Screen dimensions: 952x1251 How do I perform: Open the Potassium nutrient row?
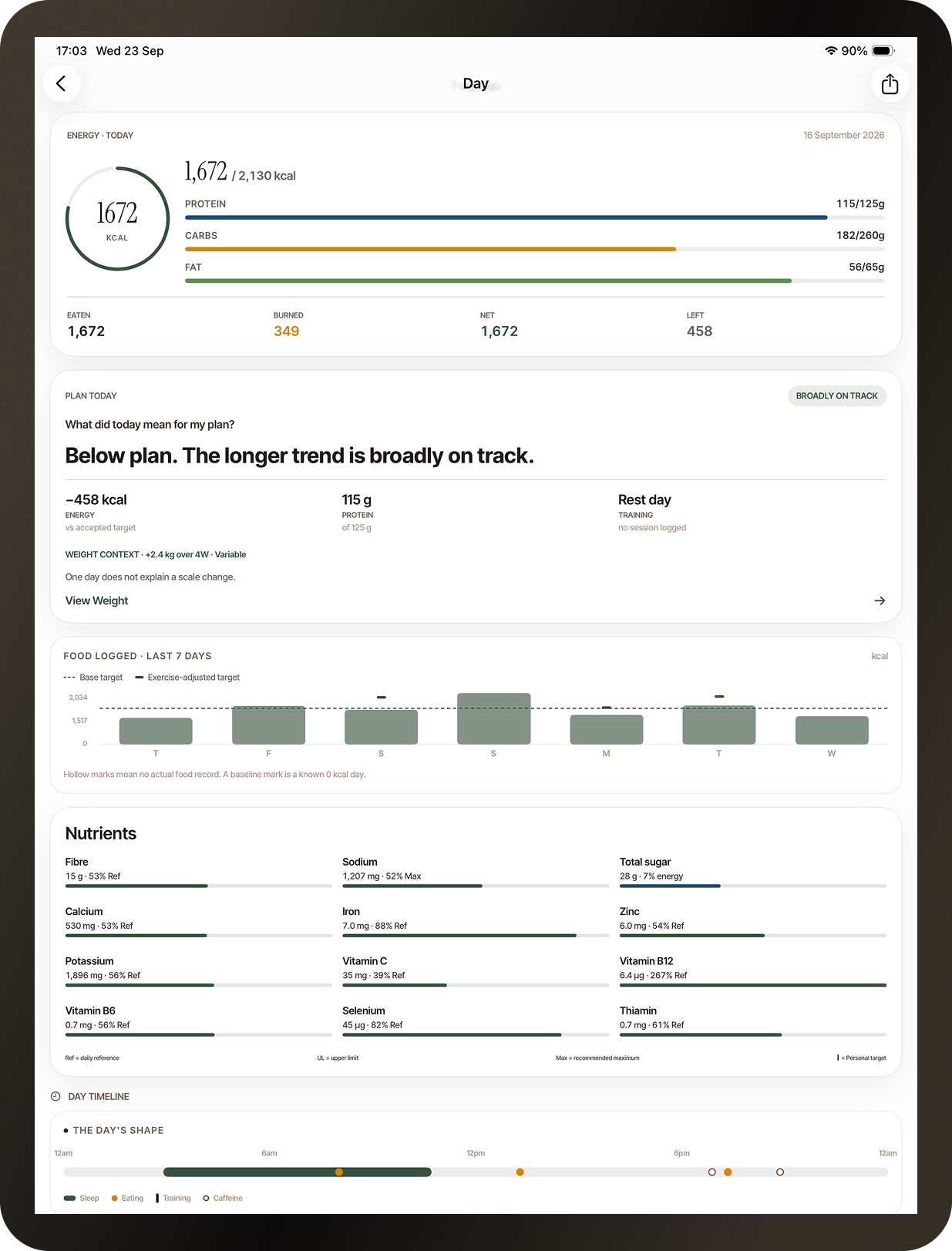(198, 971)
